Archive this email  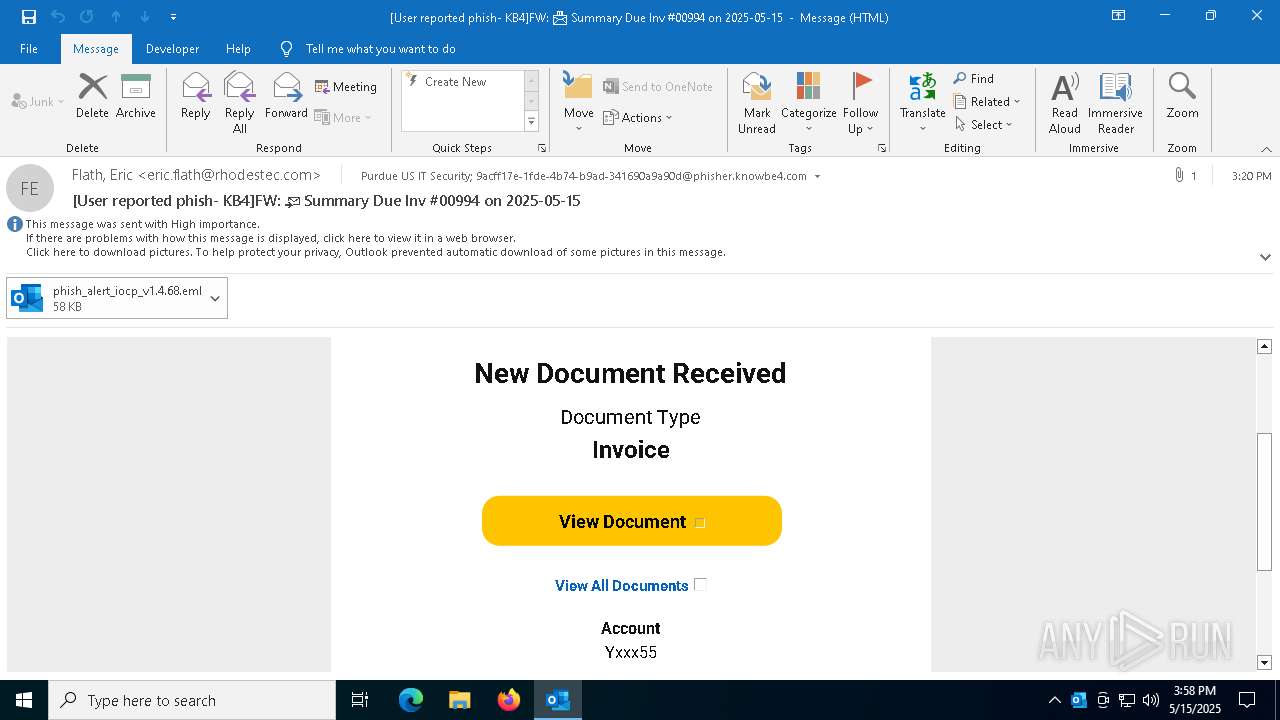point(136,96)
